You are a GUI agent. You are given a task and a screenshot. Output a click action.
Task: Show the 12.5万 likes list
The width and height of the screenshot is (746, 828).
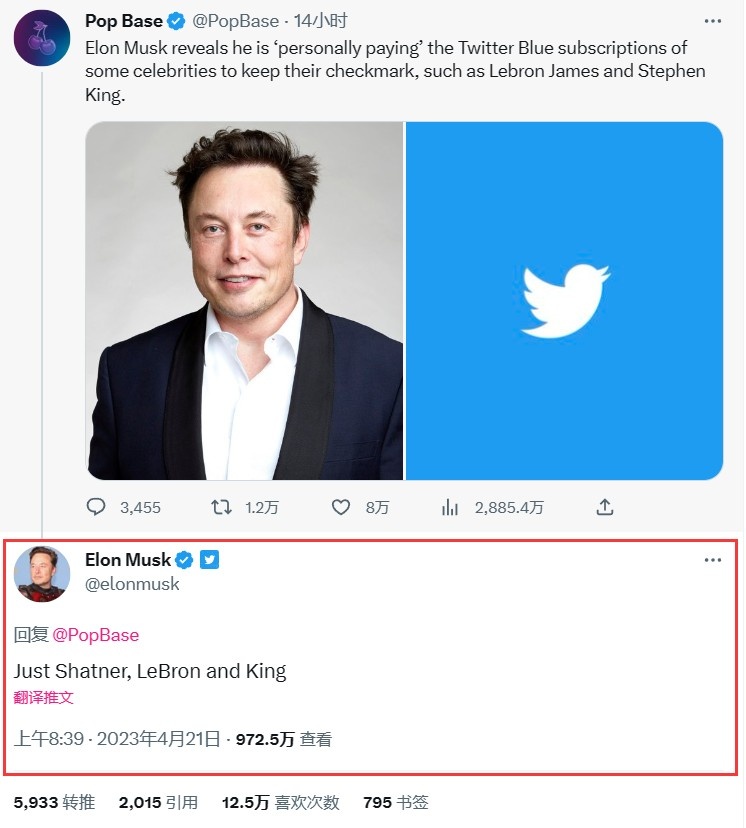coord(281,802)
